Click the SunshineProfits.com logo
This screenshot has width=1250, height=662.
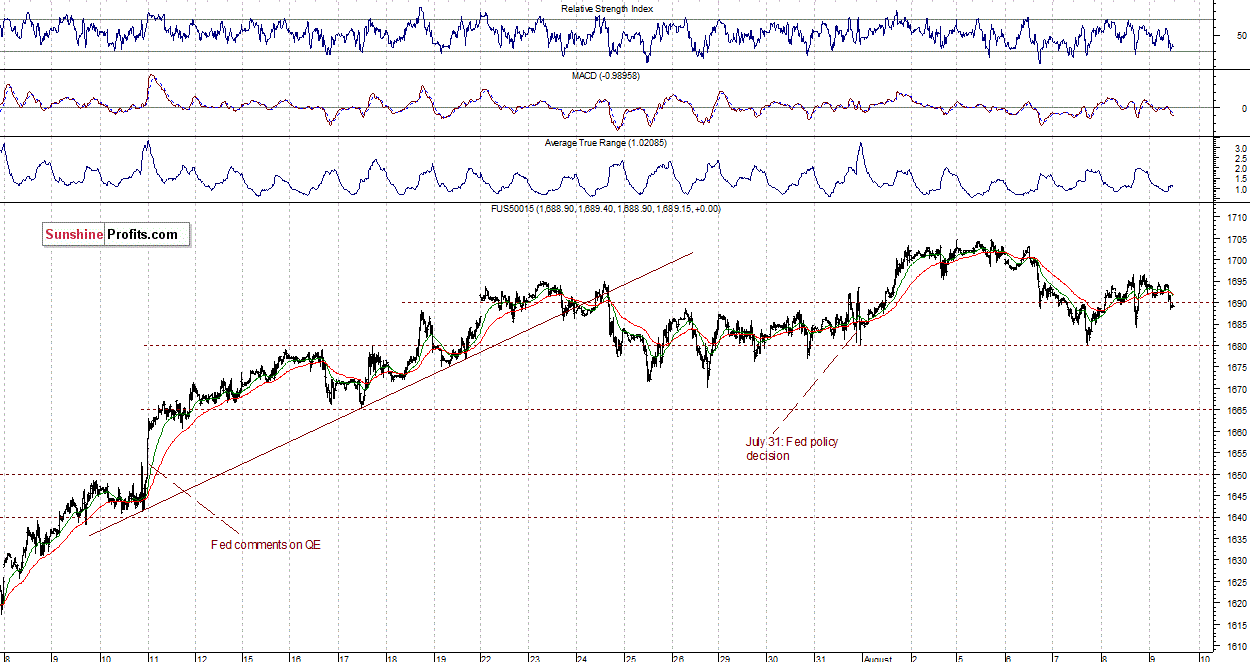[x=116, y=235]
